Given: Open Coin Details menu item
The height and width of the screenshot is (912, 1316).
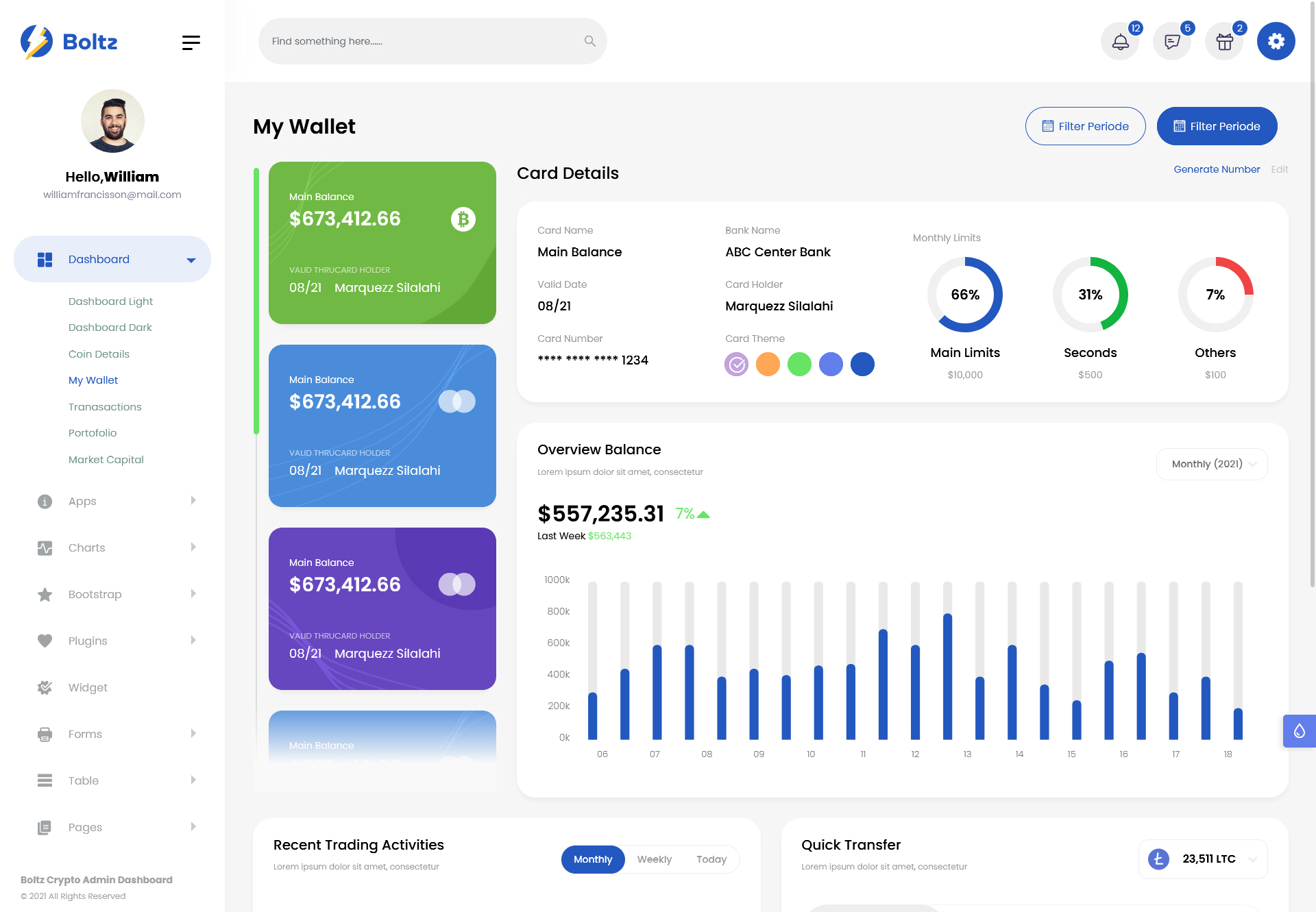Looking at the screenshot, I should click(x=99, y=354).
